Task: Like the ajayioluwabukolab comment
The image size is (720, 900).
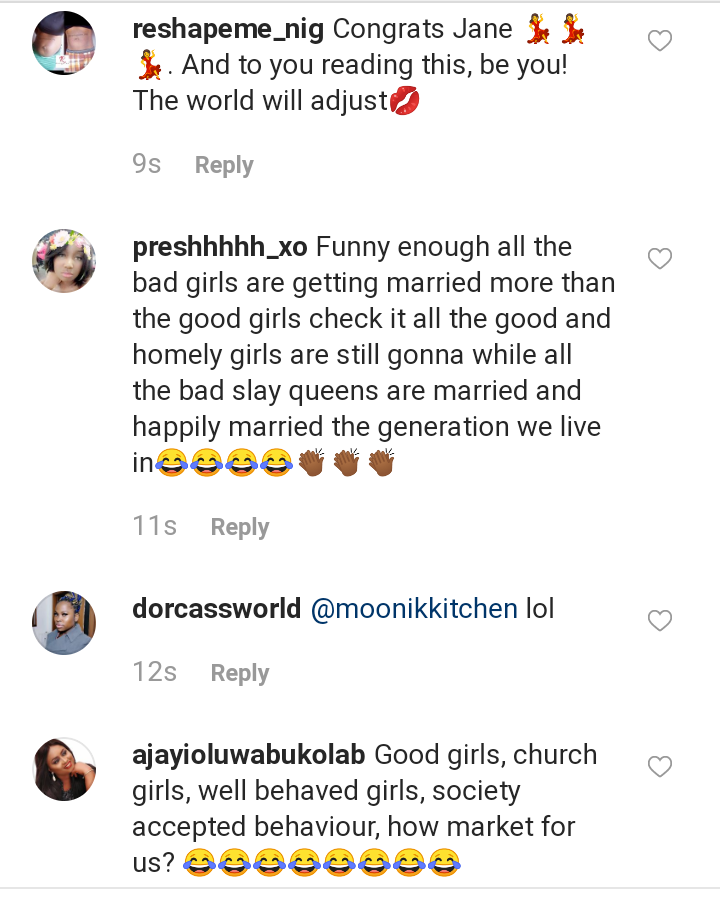Action: click(660, 767)
